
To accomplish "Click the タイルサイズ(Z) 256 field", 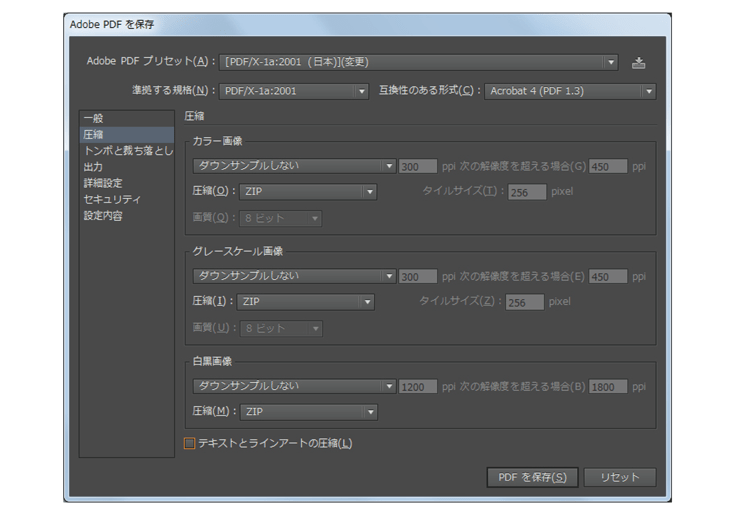I will (x=525, y=302).
